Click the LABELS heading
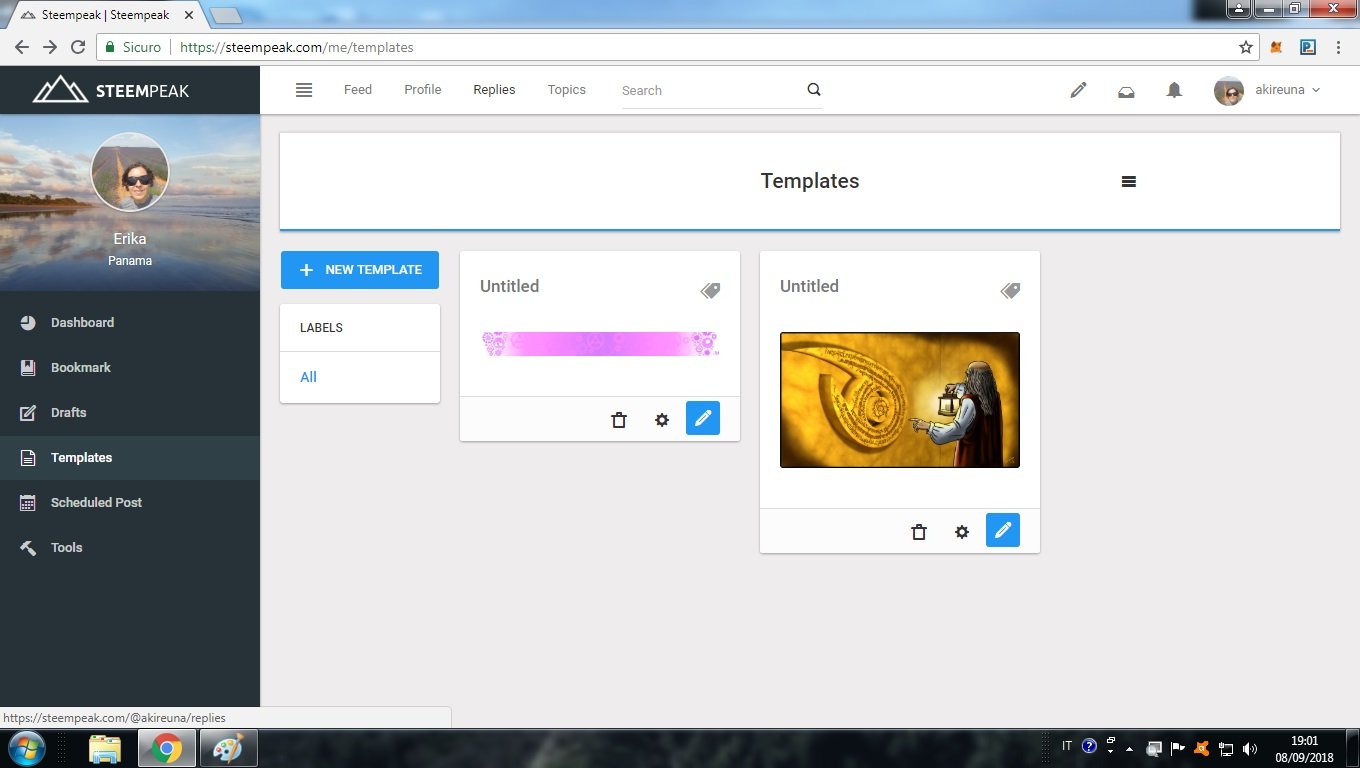 [321, 328]
